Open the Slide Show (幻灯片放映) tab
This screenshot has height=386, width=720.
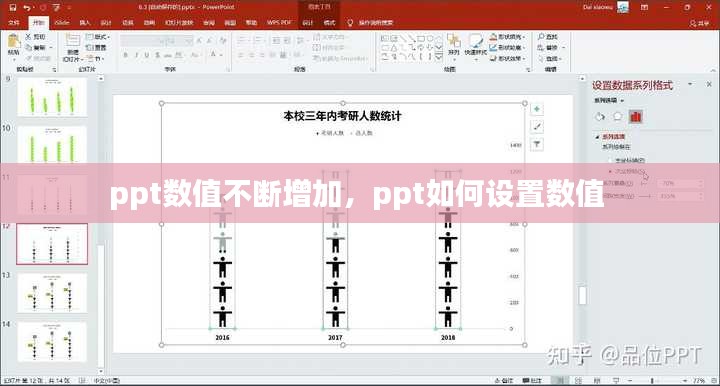pyautogui.click(x=179, y=22)
